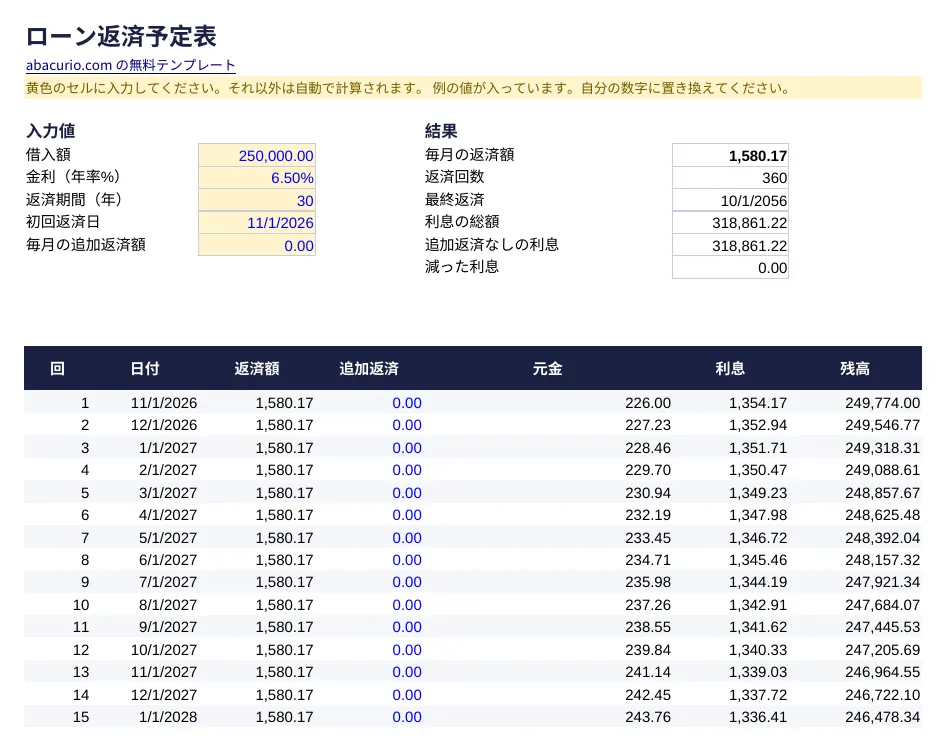Select the 返済期間 input cell showing 30
Screen dimensions: 946x751
pyautogui.click(x=257, y=200)
